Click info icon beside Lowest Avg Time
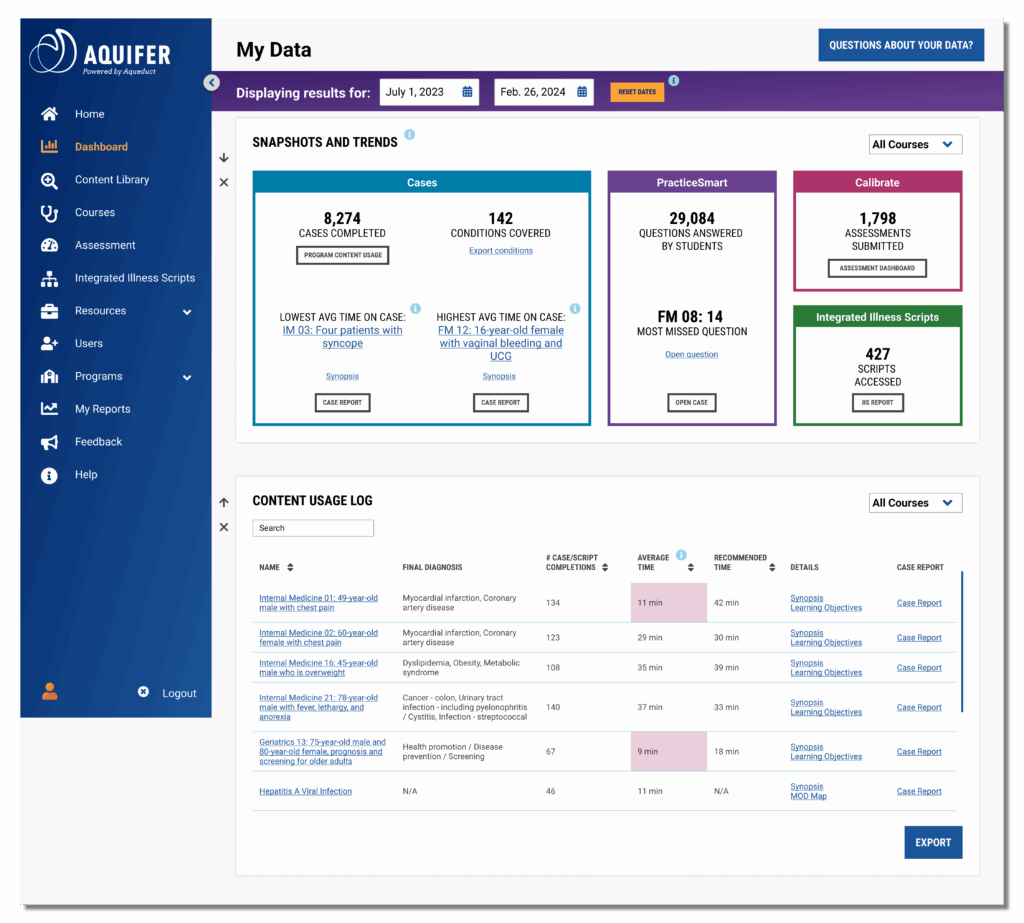This screenshot has width=1024, height=923. 415,308
